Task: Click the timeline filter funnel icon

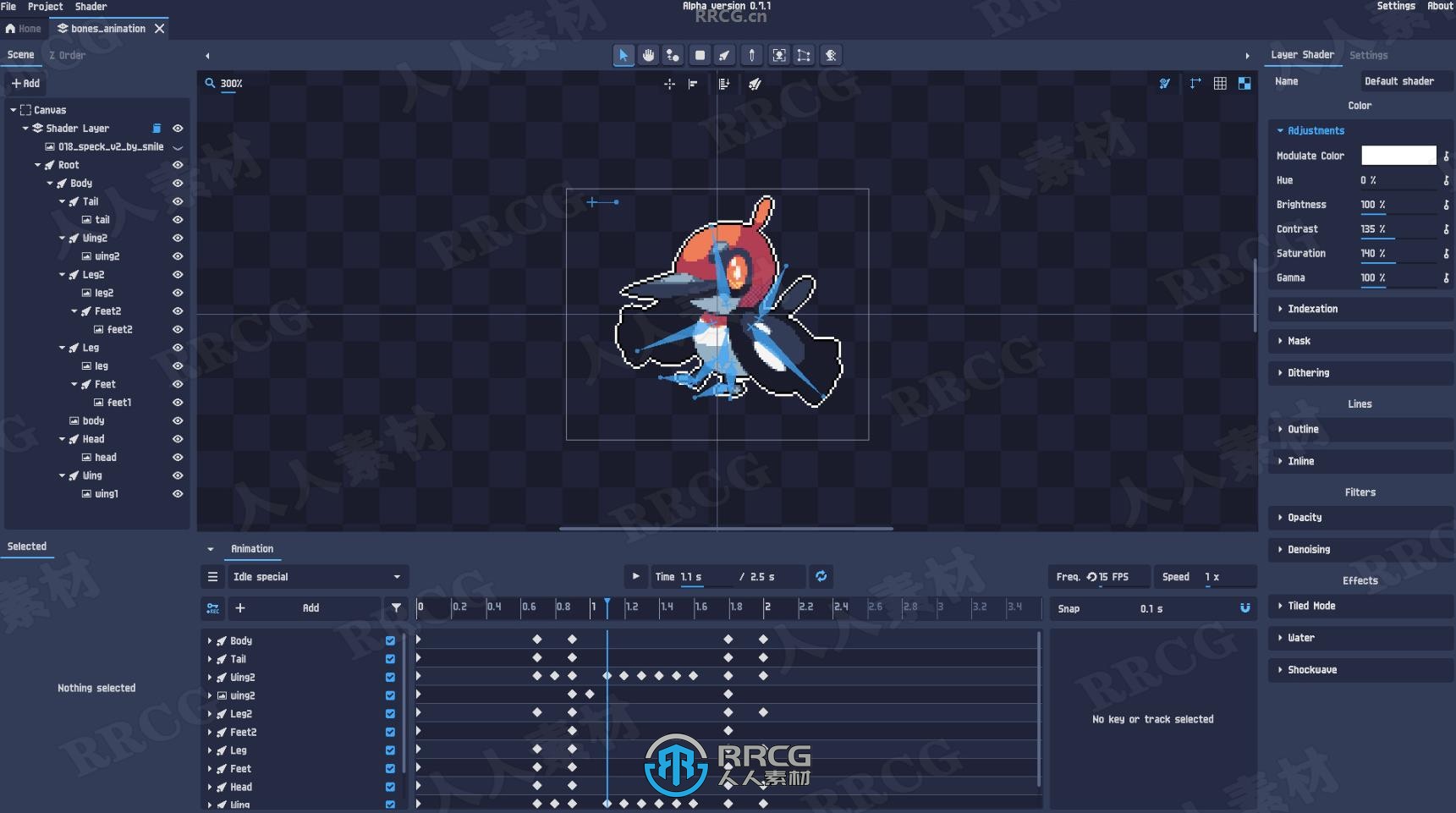Action: click(396, 608)
